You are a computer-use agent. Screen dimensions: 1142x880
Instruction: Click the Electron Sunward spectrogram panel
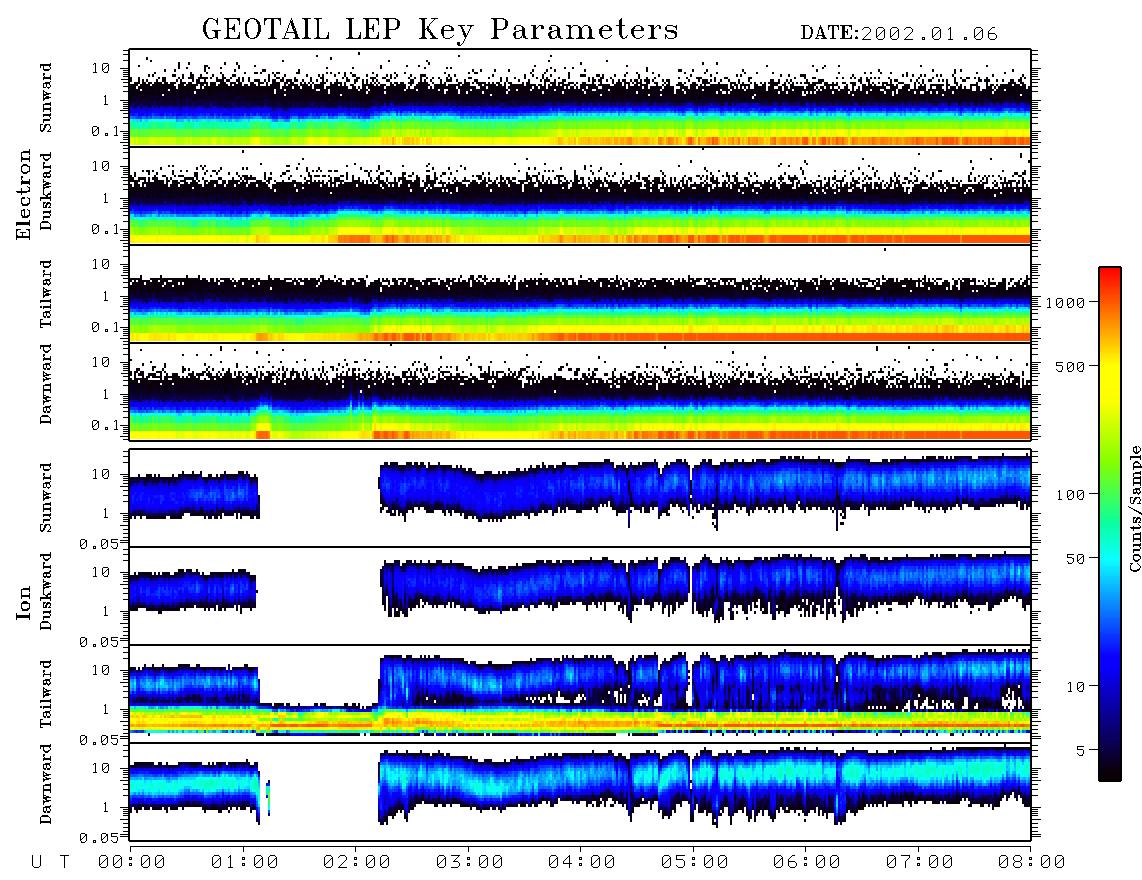coord(580,98)
